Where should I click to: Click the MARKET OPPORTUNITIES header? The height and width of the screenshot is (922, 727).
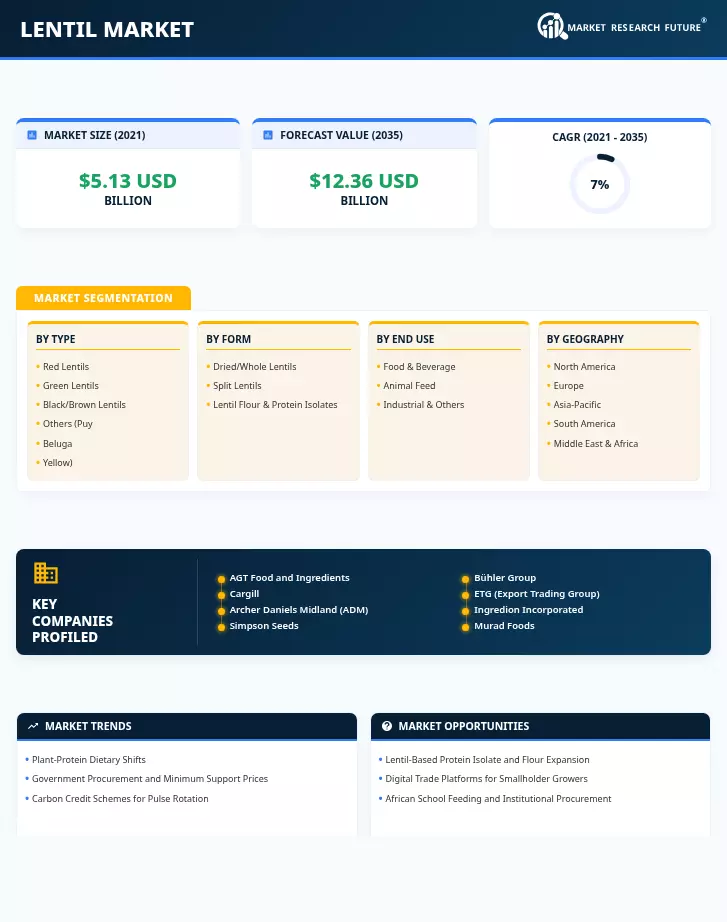tap(463, 726)
